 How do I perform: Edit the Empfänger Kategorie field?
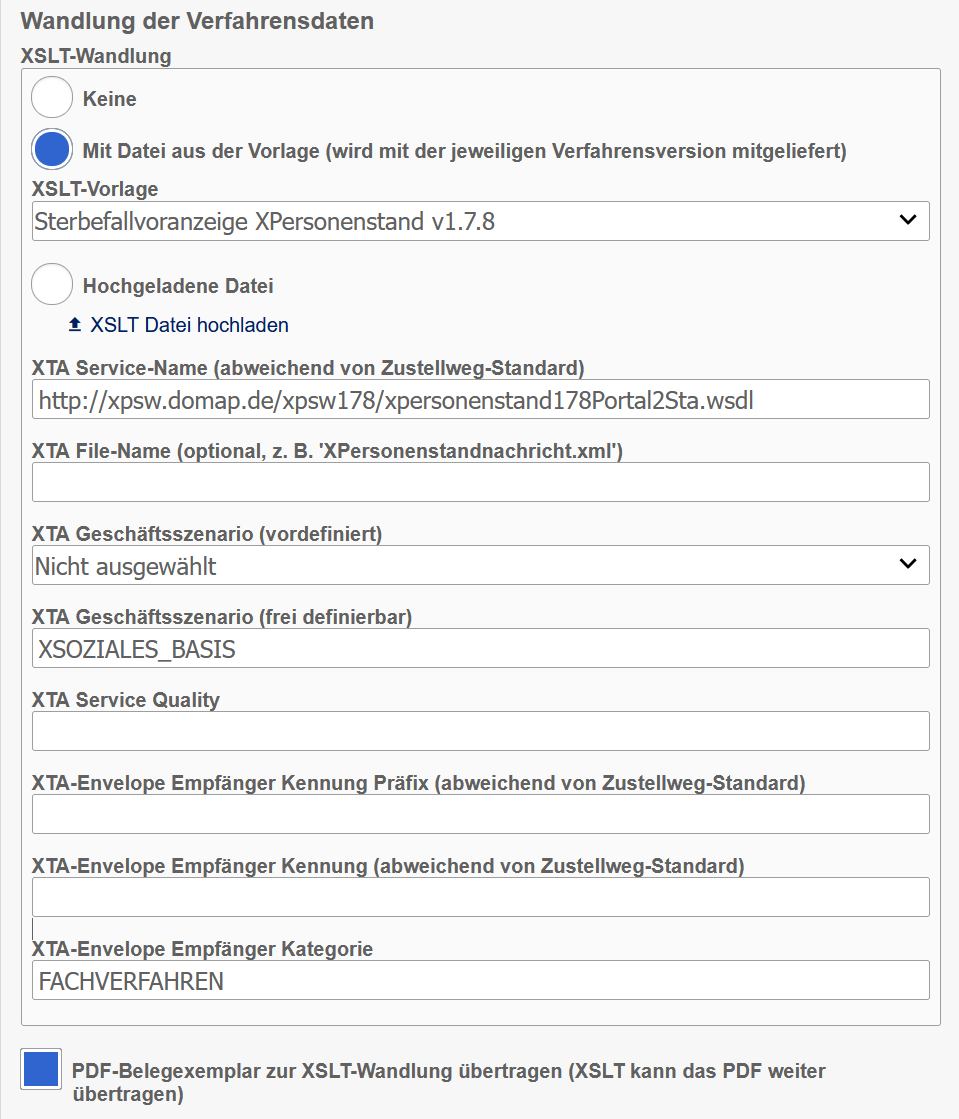pyautogui.click(x=480, y=980)
